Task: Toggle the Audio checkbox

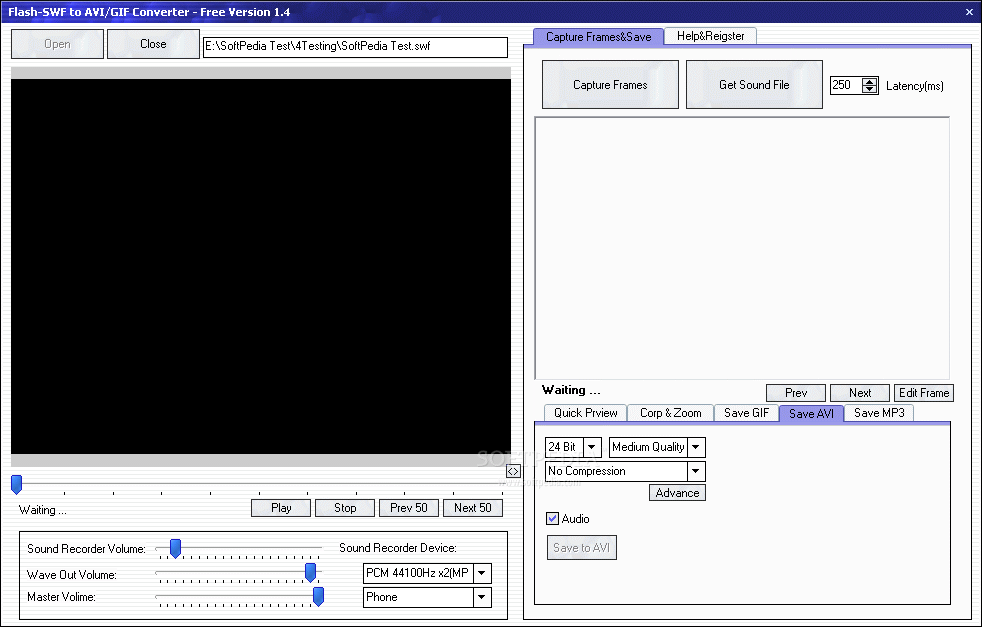Action: pyautogui.click(x=552, y=519)
